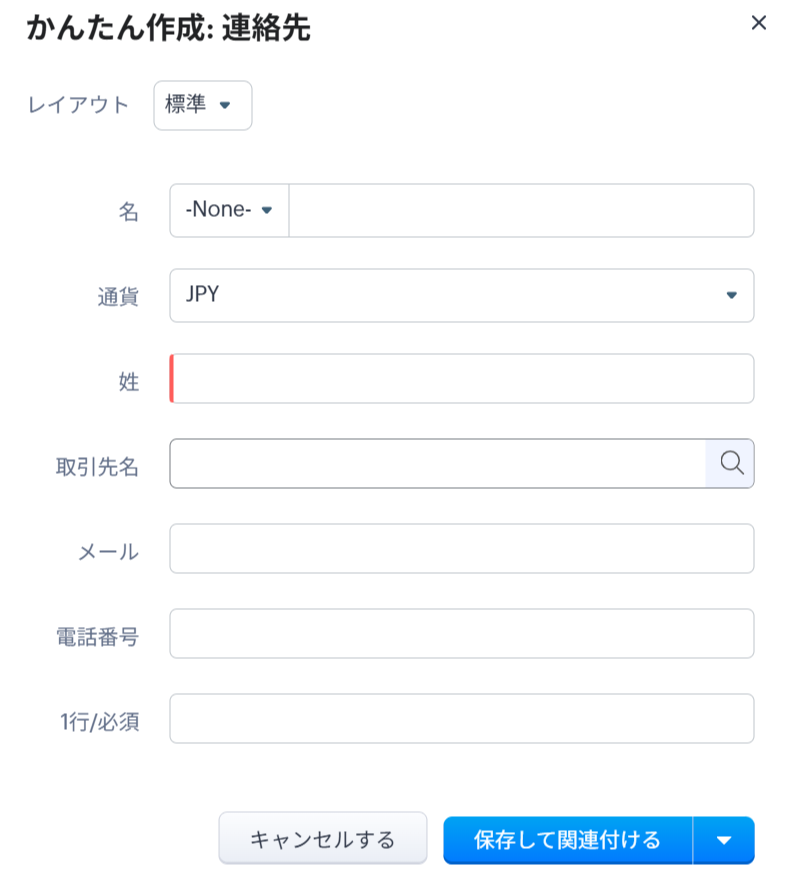
Task: Click the 電話番号 field label
Action: 97,636
